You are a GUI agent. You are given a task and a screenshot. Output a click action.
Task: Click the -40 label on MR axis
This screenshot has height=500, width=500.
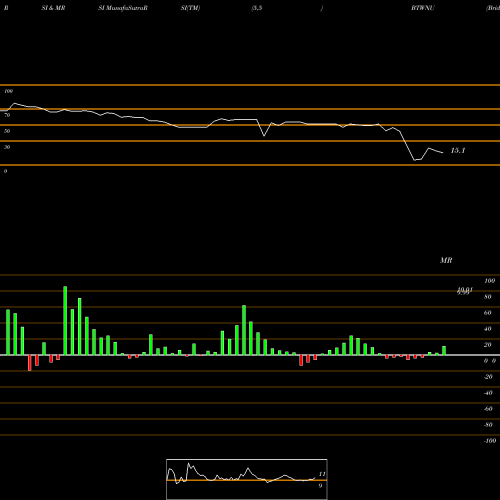pos(488,393)
